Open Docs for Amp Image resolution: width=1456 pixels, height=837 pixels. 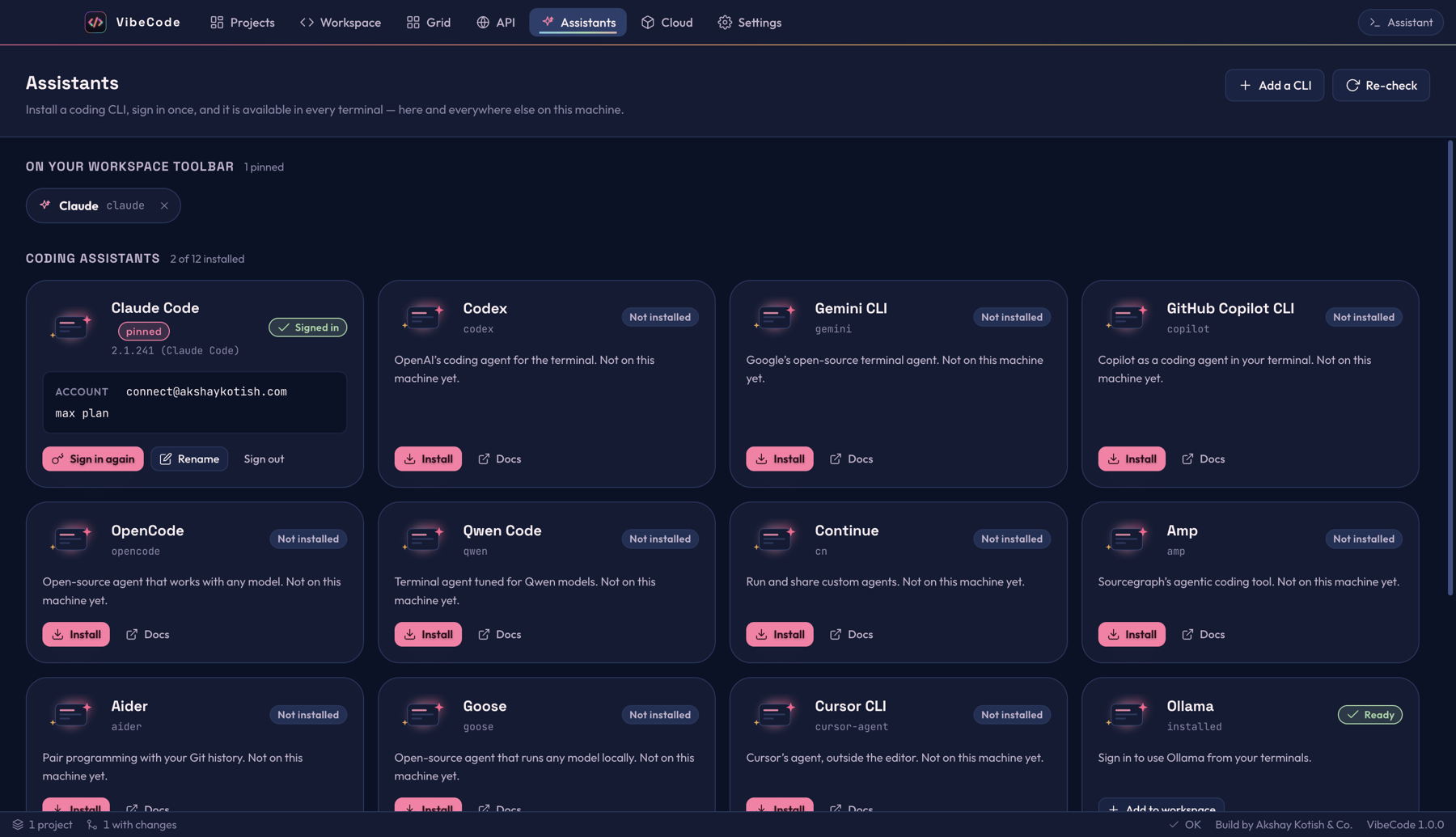[x=1203, y=634]
